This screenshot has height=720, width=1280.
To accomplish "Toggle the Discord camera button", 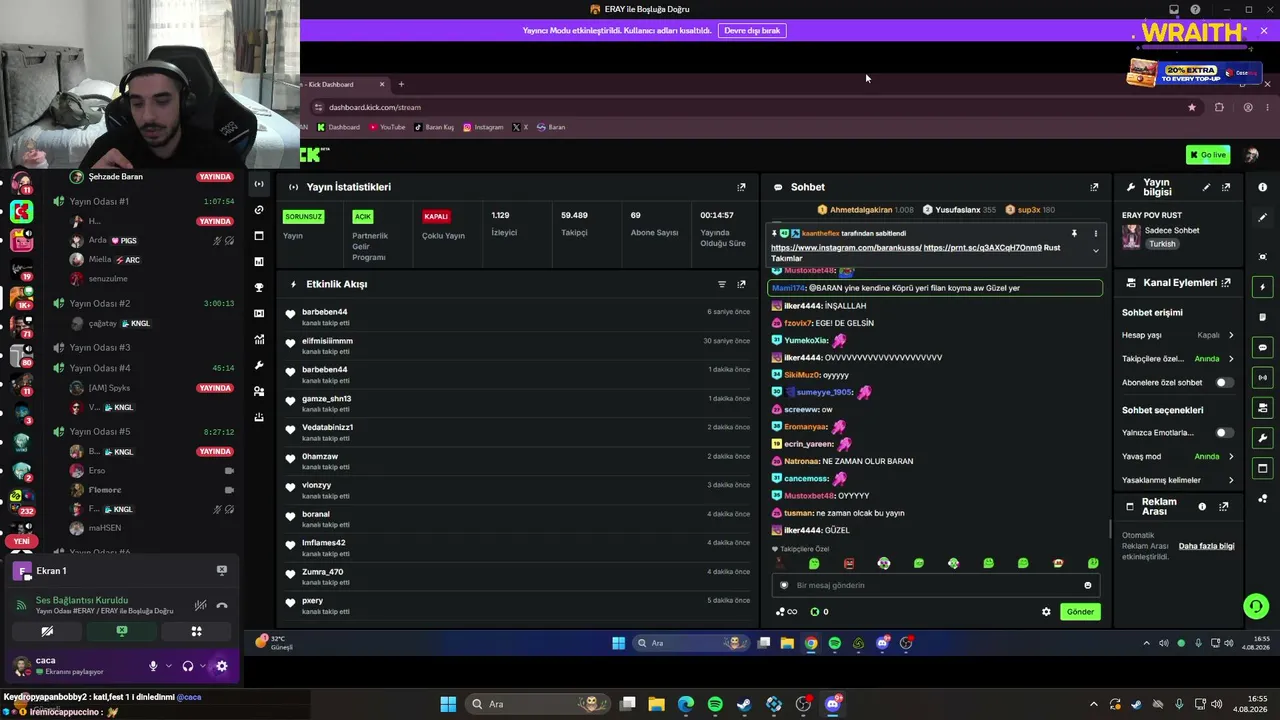I will click(47, 631).
